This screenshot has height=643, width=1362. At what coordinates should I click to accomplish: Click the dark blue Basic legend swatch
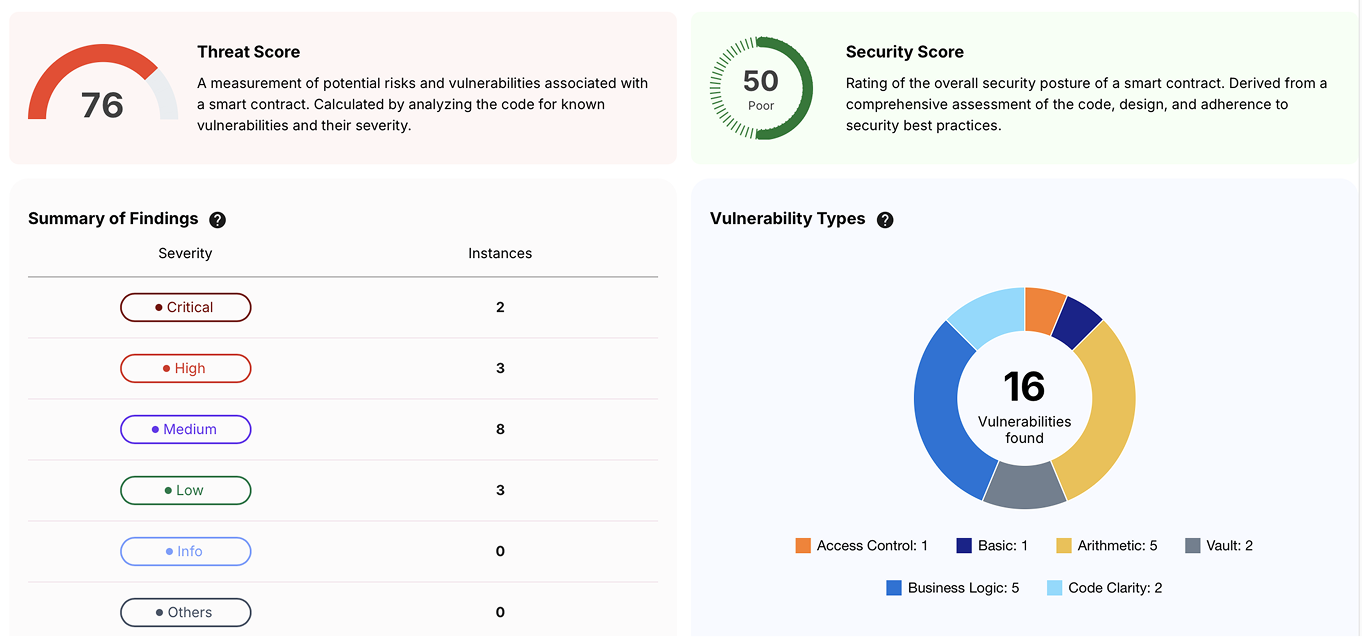pyautogui.click(x=964, y=546)
